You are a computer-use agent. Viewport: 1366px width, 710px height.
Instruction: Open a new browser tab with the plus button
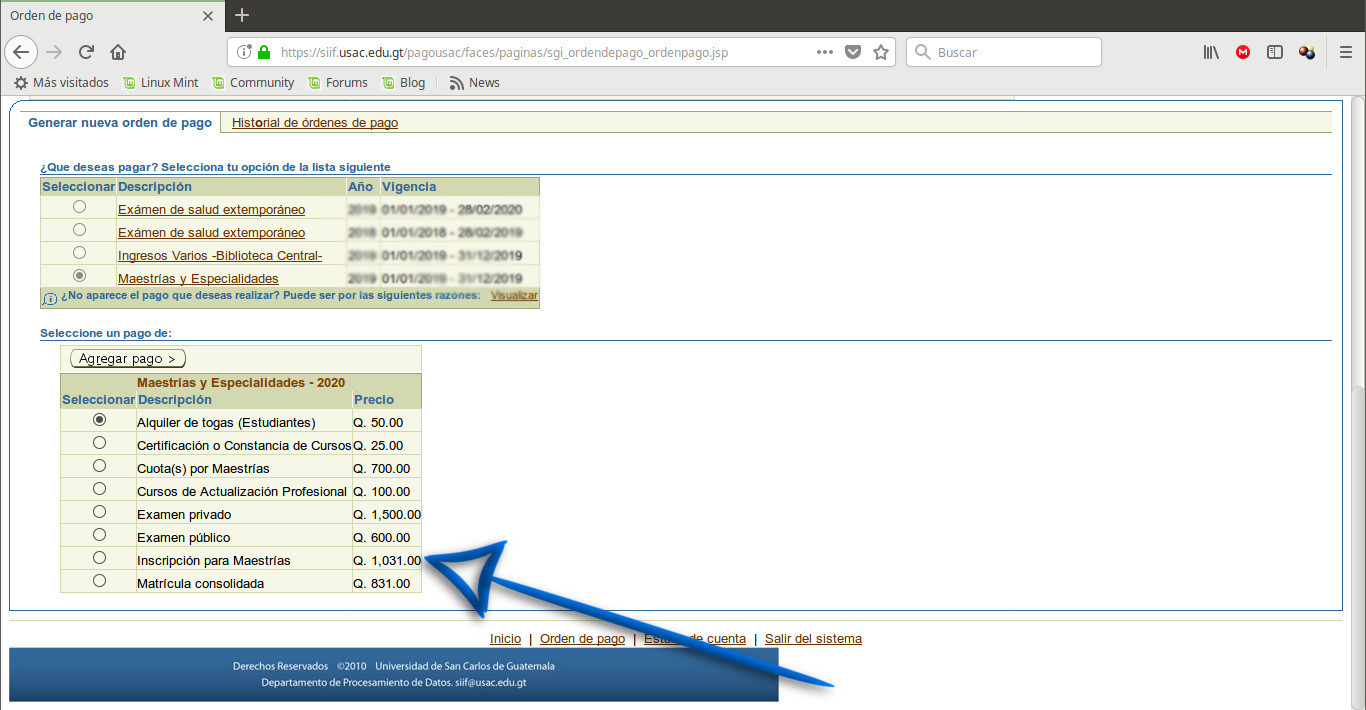[242, 15]
